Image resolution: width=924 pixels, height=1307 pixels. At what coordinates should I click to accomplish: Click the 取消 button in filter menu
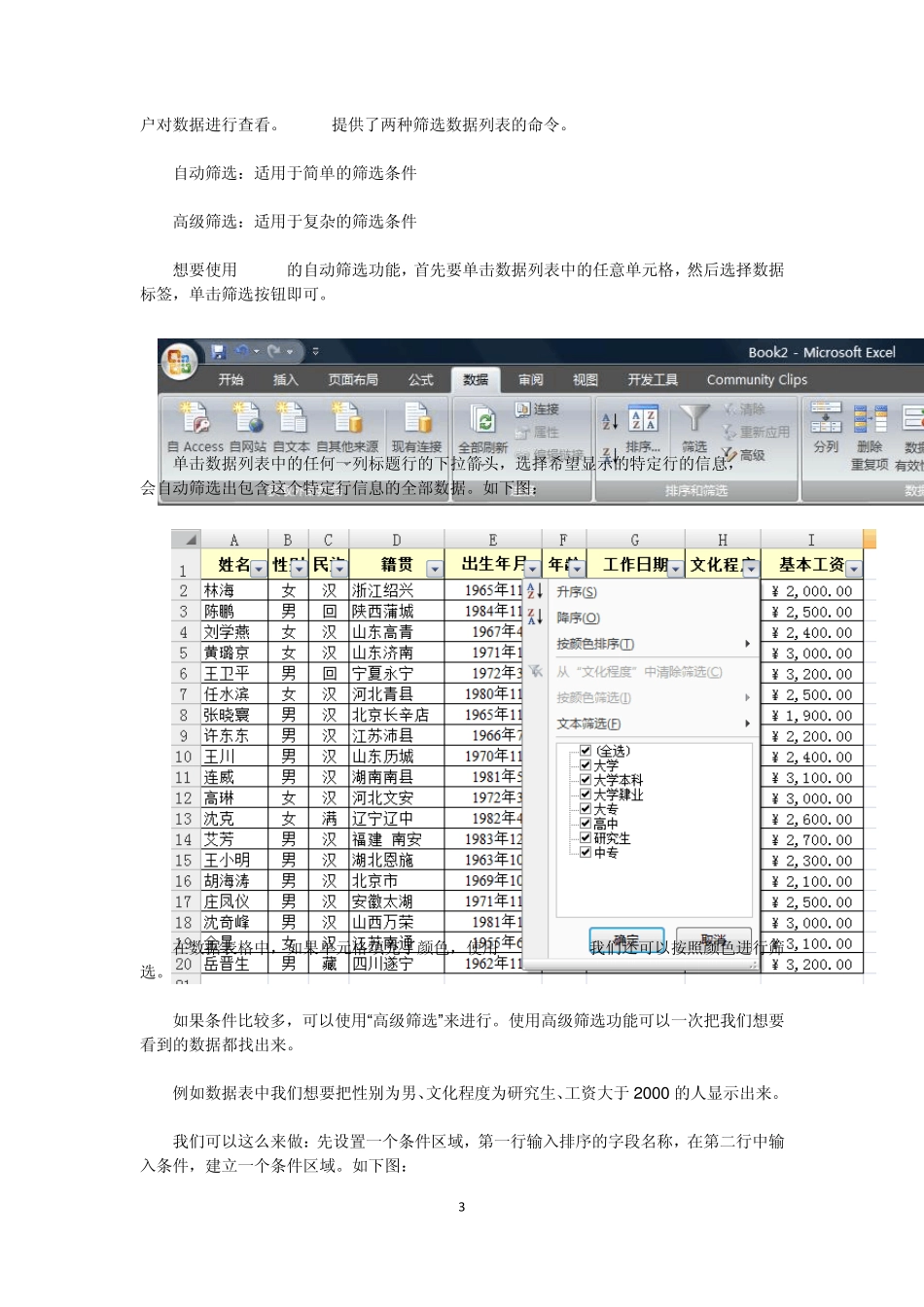[713, 940]
